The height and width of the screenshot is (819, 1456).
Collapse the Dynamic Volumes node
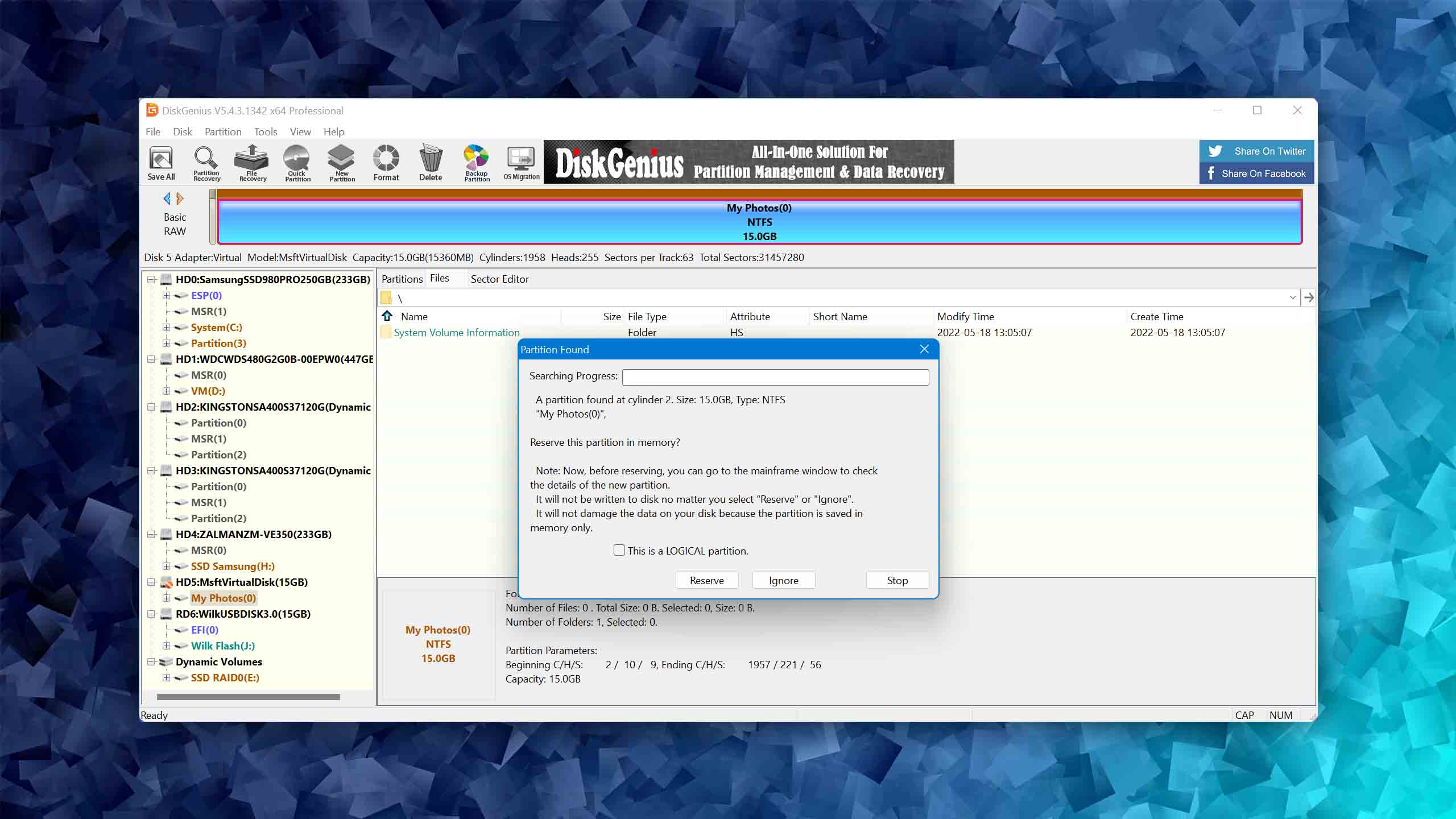point(151,662)
